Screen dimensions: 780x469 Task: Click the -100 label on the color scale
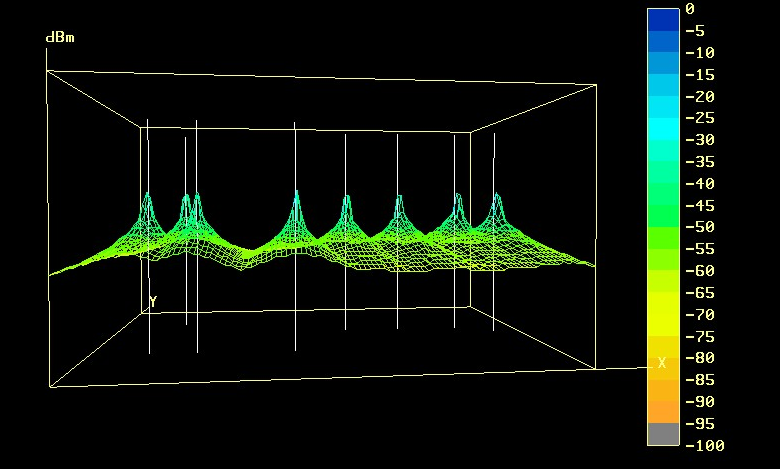704,445
